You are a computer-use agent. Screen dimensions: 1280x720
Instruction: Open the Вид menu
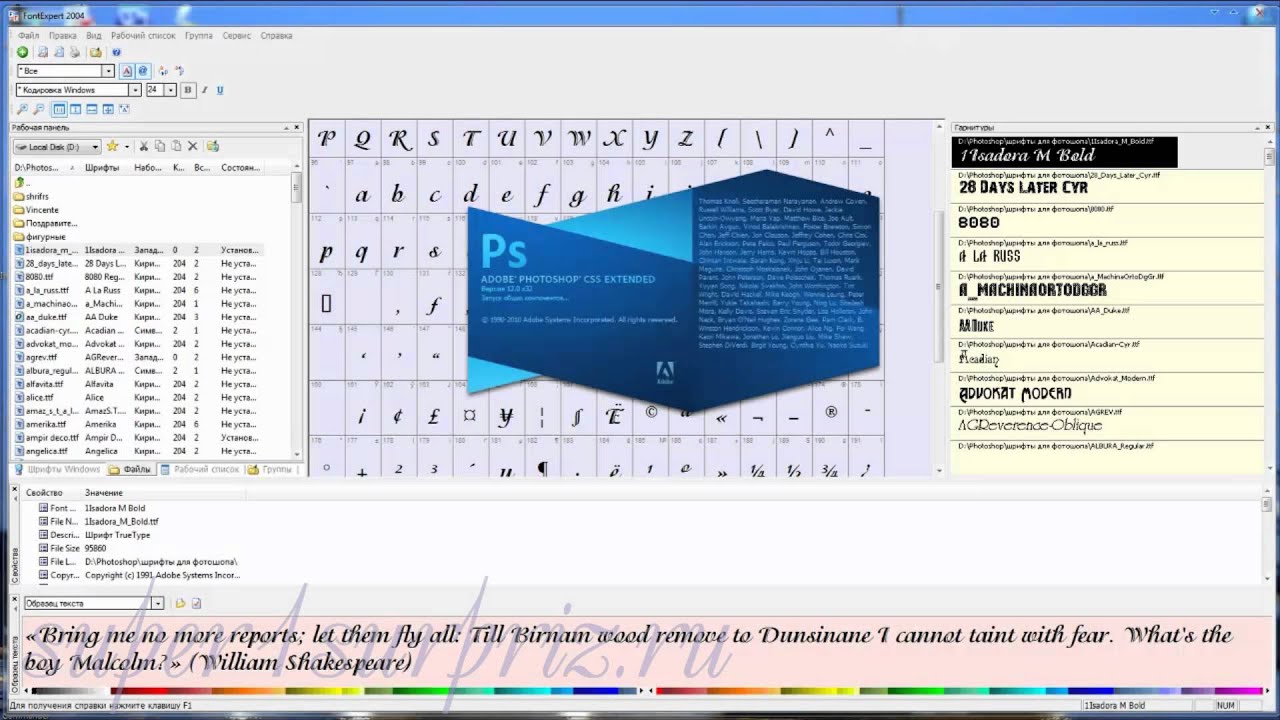tap(94, 35)
